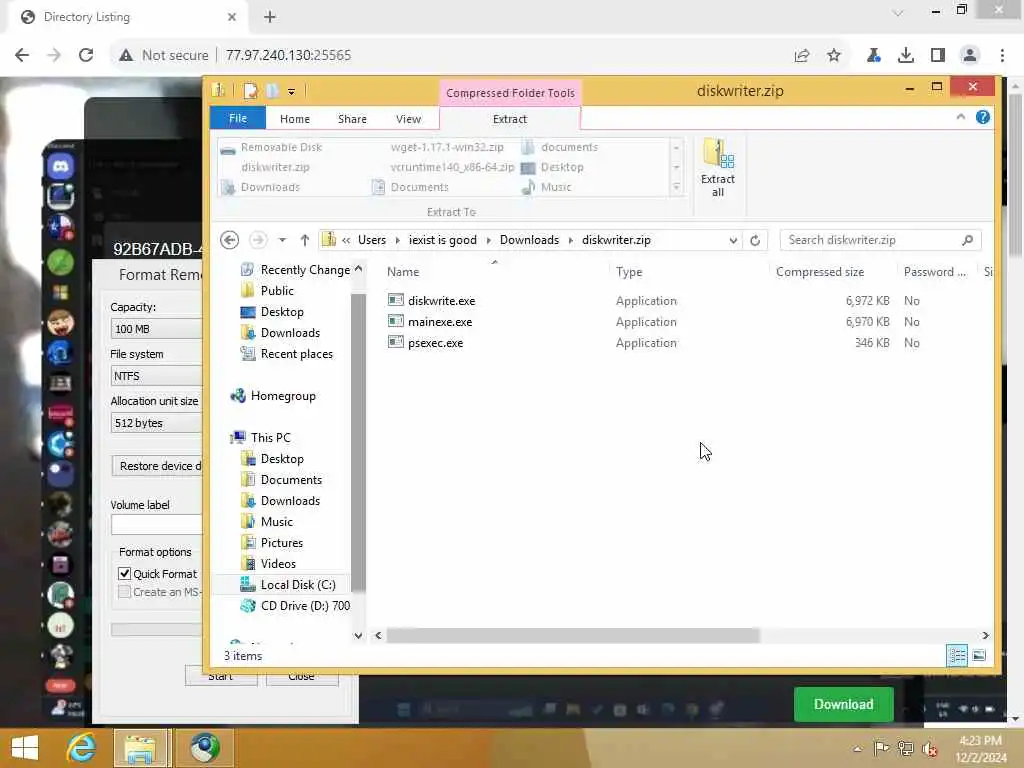
Task: Open the tab search chevron in browser
Action: 899,12
